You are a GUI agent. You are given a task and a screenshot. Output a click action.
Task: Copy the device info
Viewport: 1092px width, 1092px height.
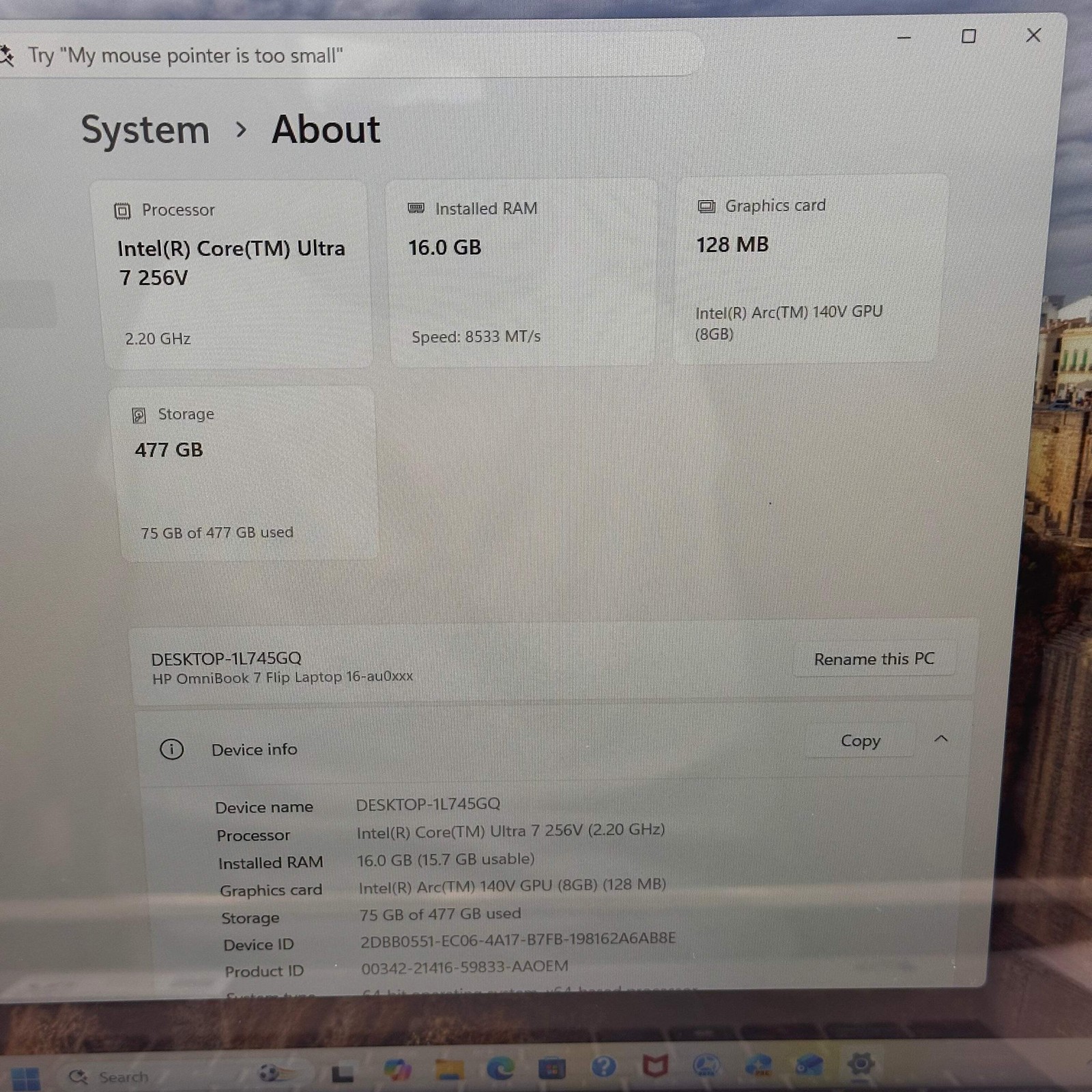click(x=860, y=741)
